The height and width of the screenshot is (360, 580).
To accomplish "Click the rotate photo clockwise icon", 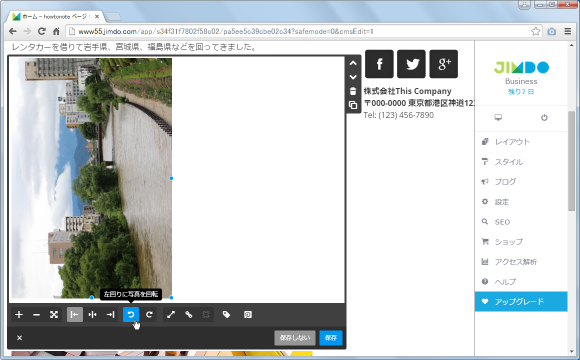I will (149, 314).
